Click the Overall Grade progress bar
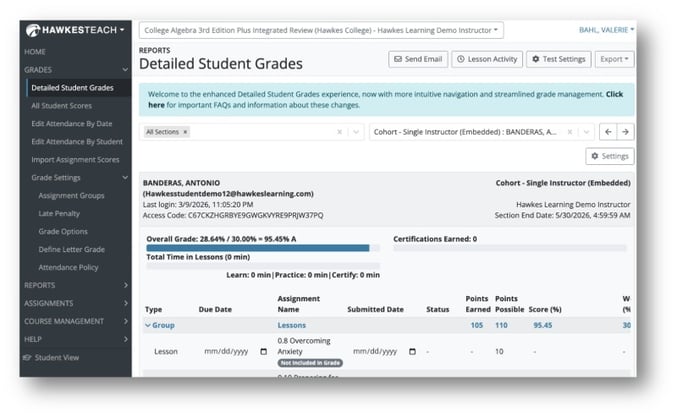The height and width of the screenshot is (418, 677). (x=263, y=248)
